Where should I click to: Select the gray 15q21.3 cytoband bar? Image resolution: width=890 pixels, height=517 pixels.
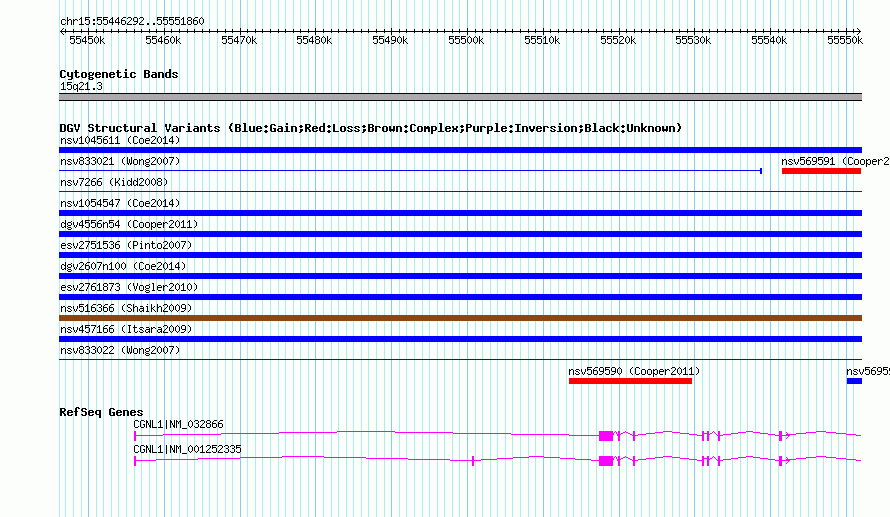point(460,97)
